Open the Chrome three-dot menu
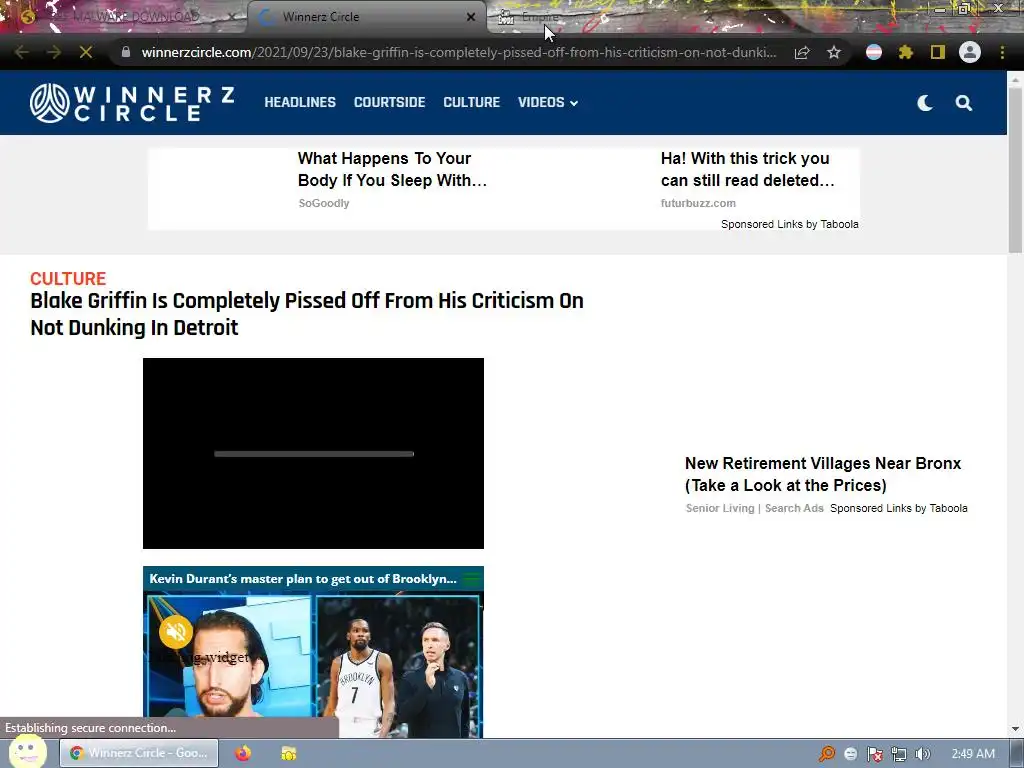Screen dimensions: 1024x768 (1002, 52)
